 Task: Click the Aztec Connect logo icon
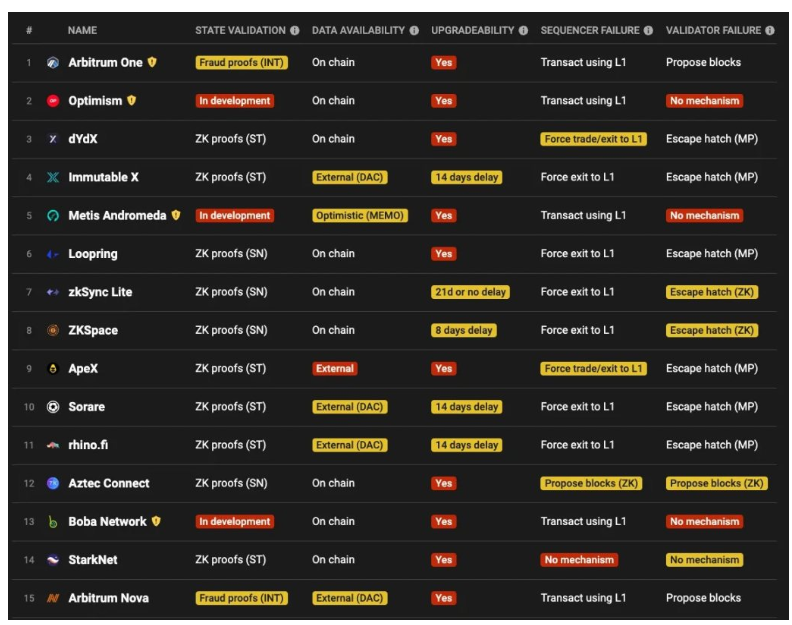[53, 484]
